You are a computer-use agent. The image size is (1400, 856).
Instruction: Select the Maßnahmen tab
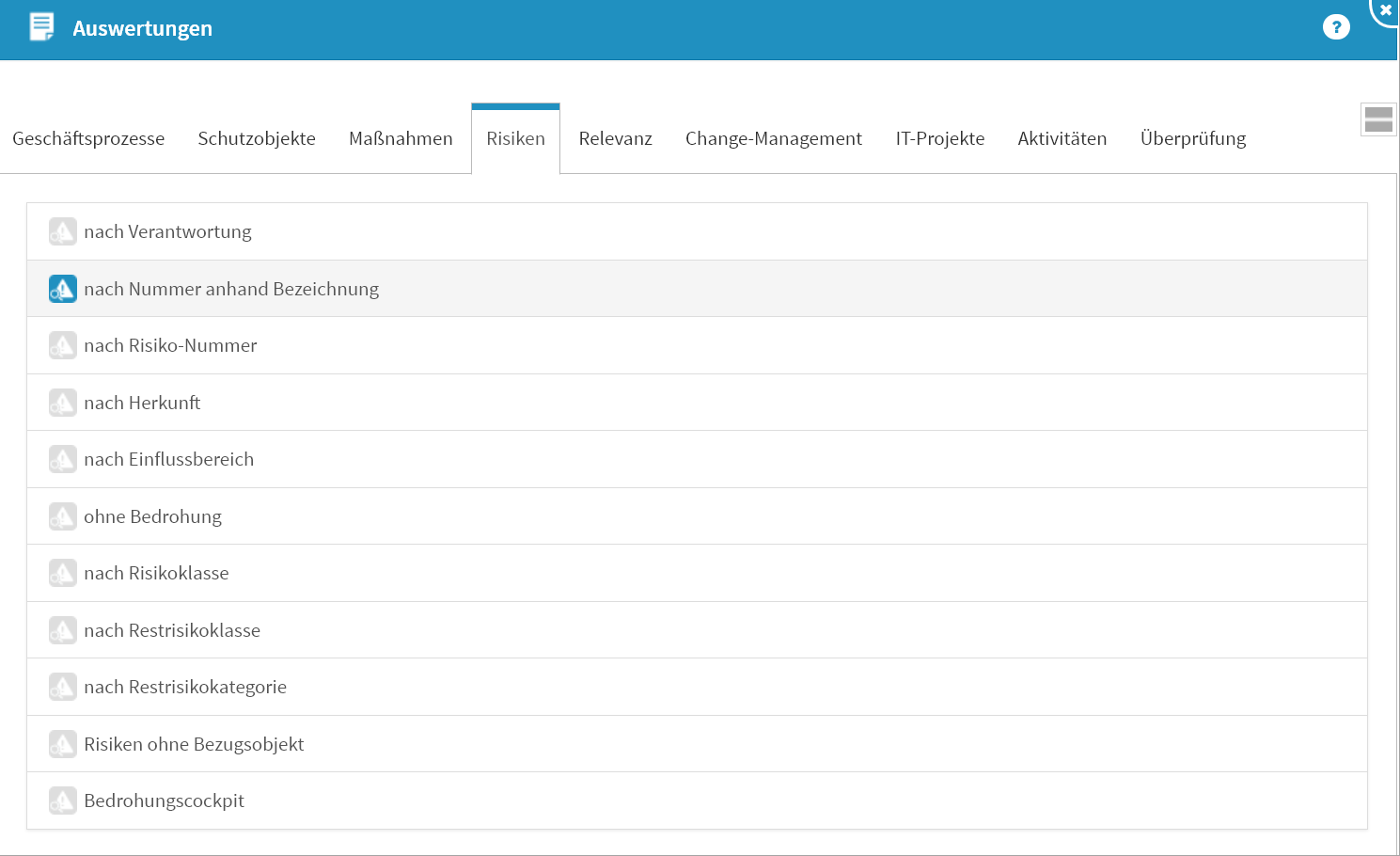click(x=401, y=138)
